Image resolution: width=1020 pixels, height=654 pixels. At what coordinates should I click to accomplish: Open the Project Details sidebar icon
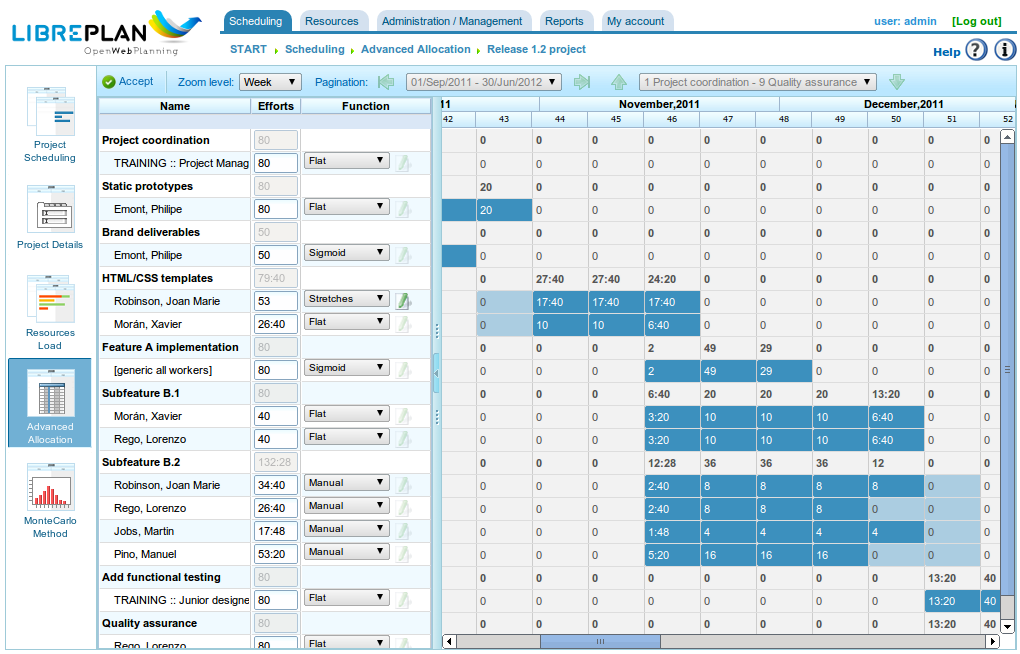pos(50,209)
